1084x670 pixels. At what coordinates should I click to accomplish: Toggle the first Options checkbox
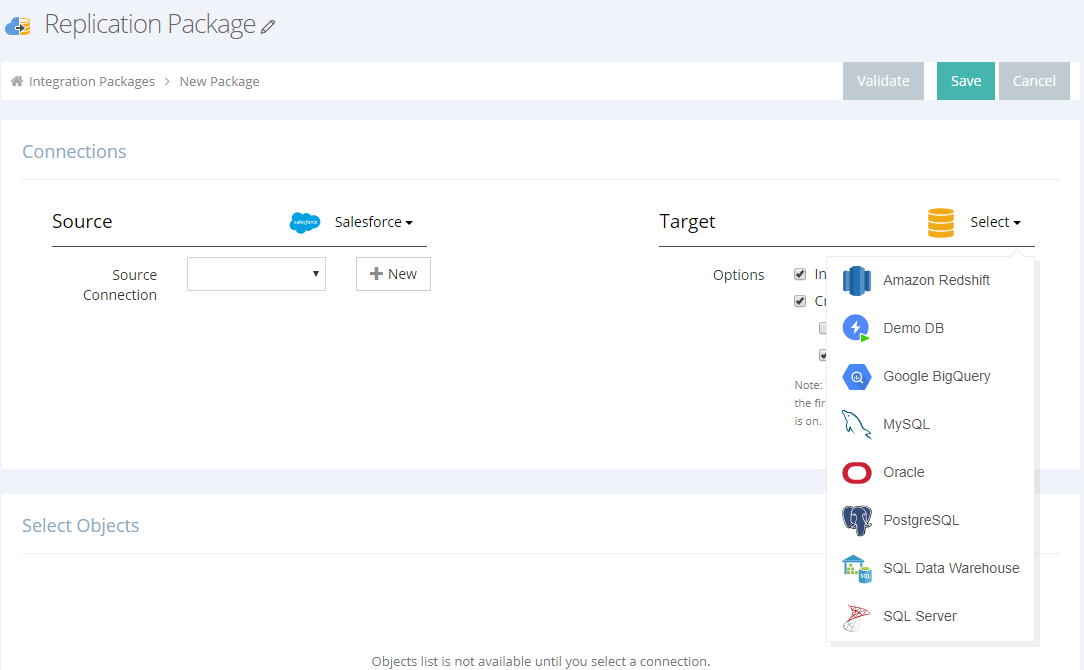pos(800,274)
